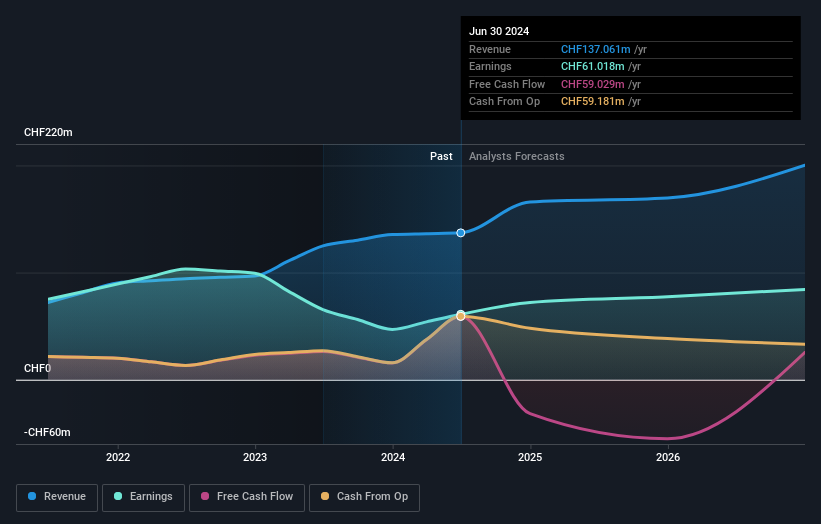Click the CHF59.029m free cash flow value
821x524 pixels.
(592, 84)
